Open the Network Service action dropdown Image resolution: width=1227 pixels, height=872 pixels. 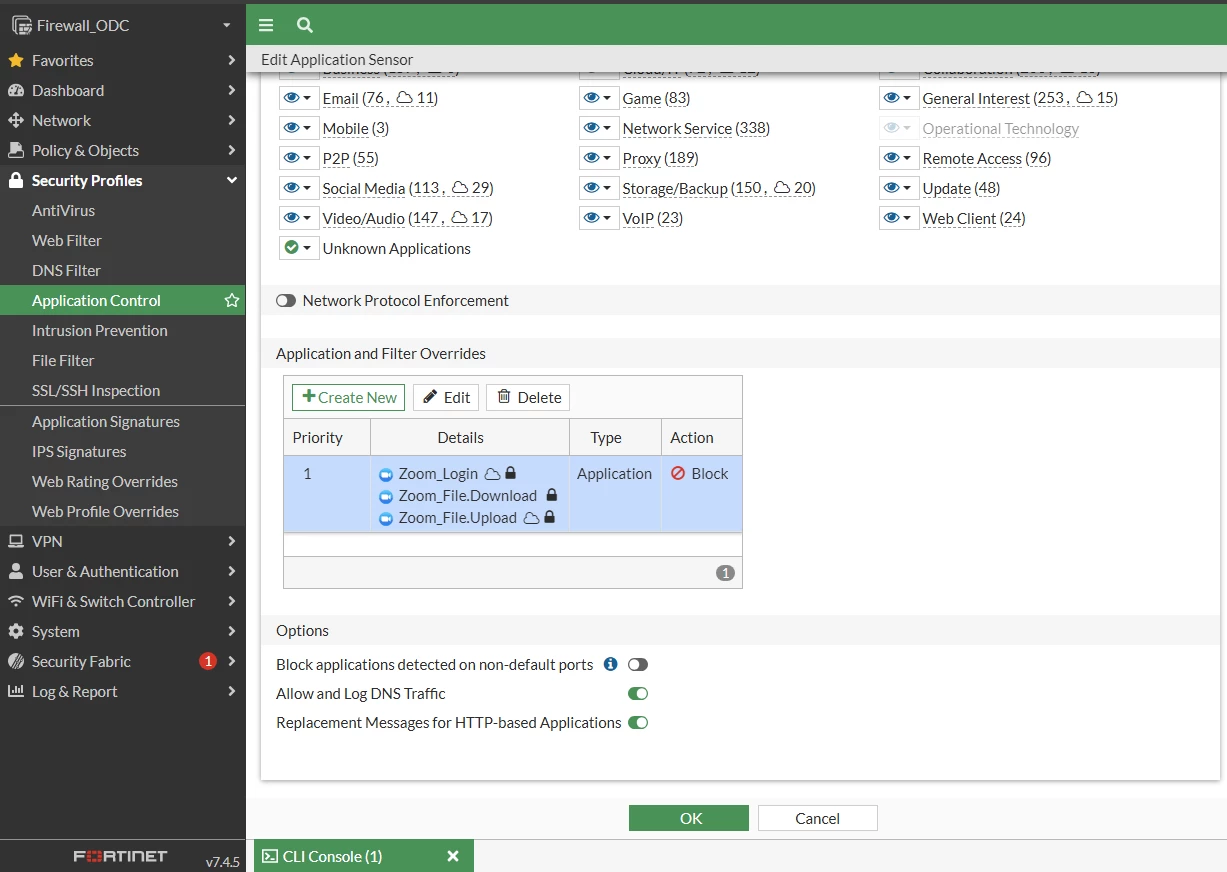tap(598, 128)
